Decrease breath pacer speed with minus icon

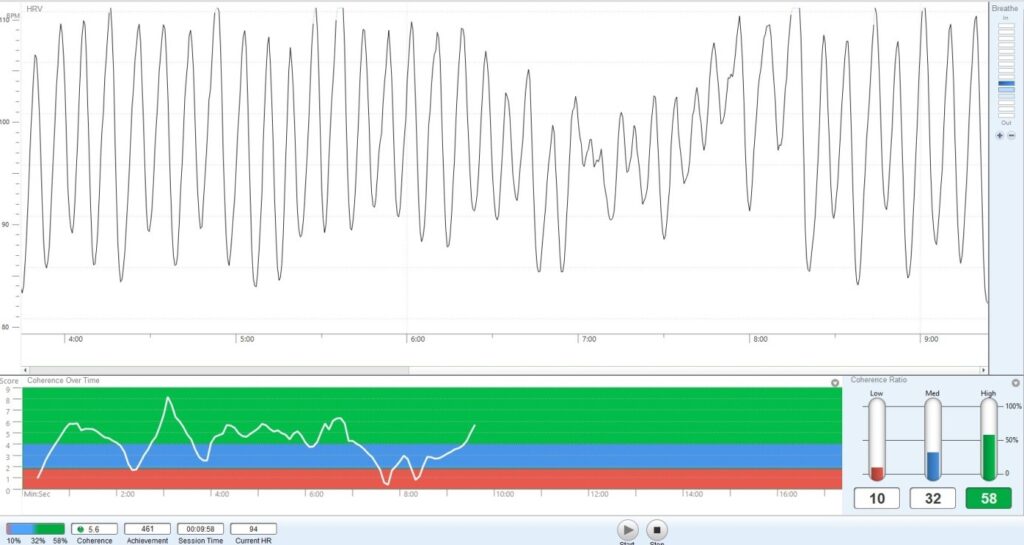tap(1011, 135)
